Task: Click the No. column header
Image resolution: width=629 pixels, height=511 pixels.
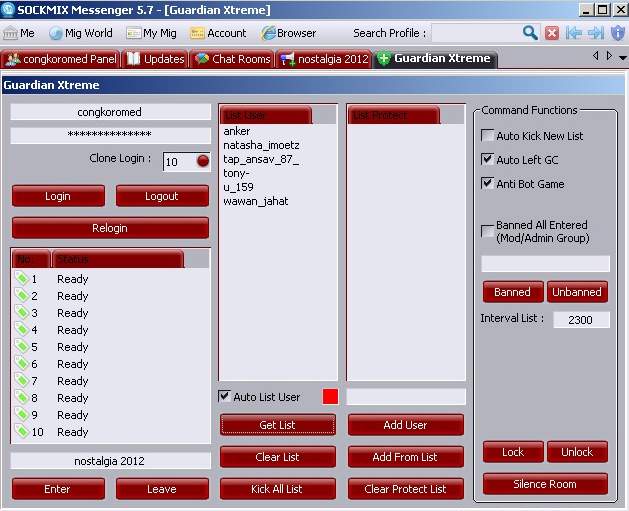Action: coord(31,259)
